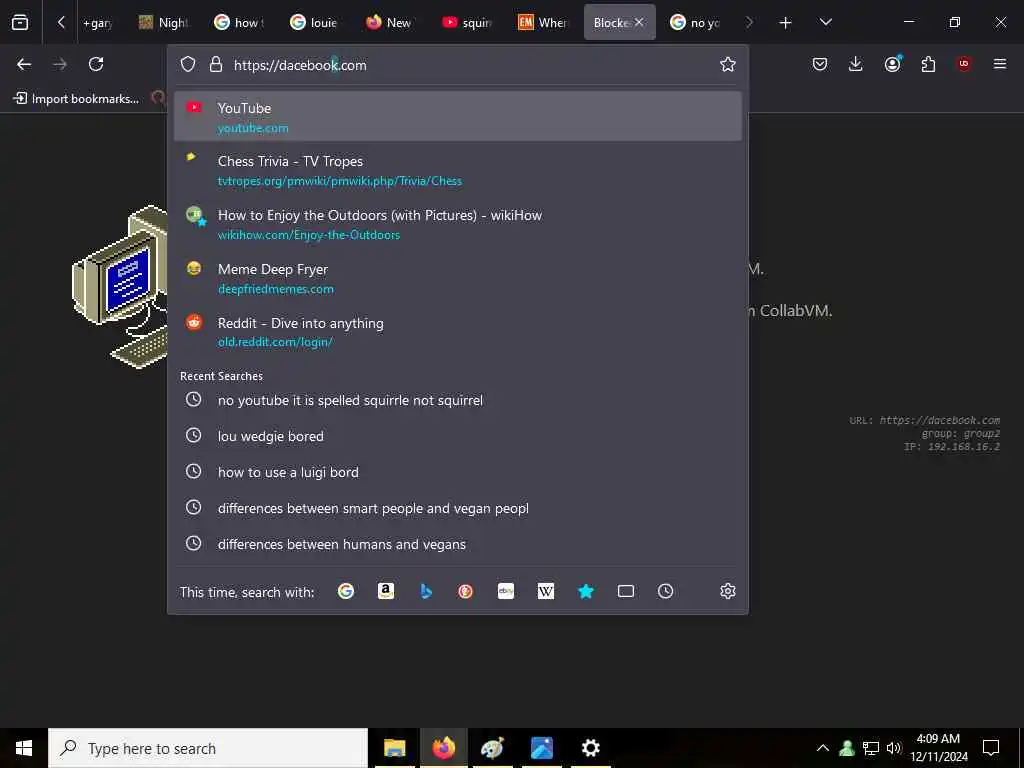Open Photos app from taskbar
1024x768 pixels.
[541, 748]
